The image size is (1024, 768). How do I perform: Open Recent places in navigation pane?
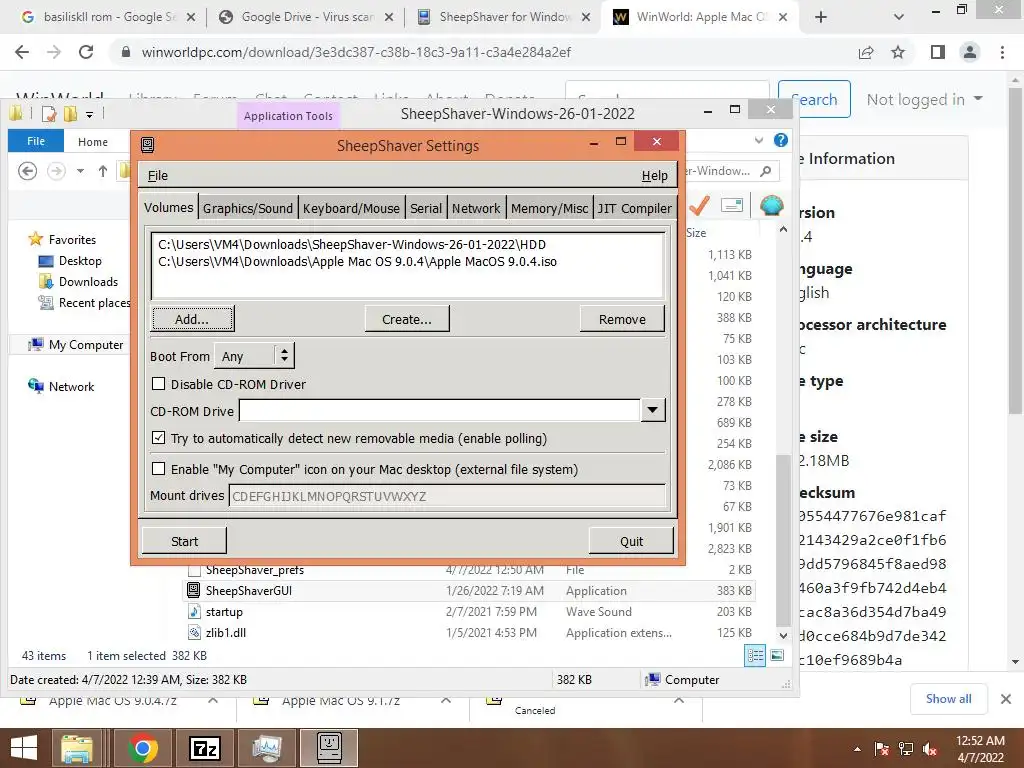[x=94, y=302]
